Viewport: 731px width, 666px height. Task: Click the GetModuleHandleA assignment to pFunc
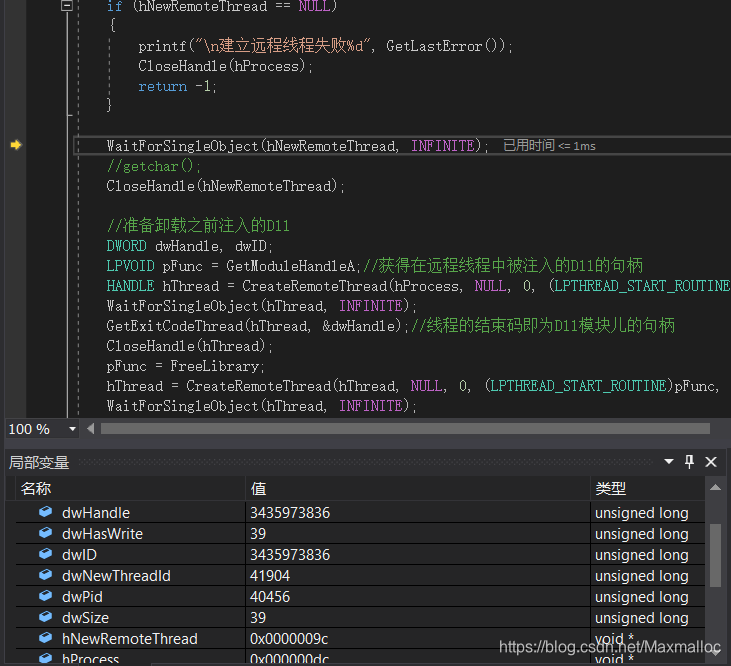point(233,266)
